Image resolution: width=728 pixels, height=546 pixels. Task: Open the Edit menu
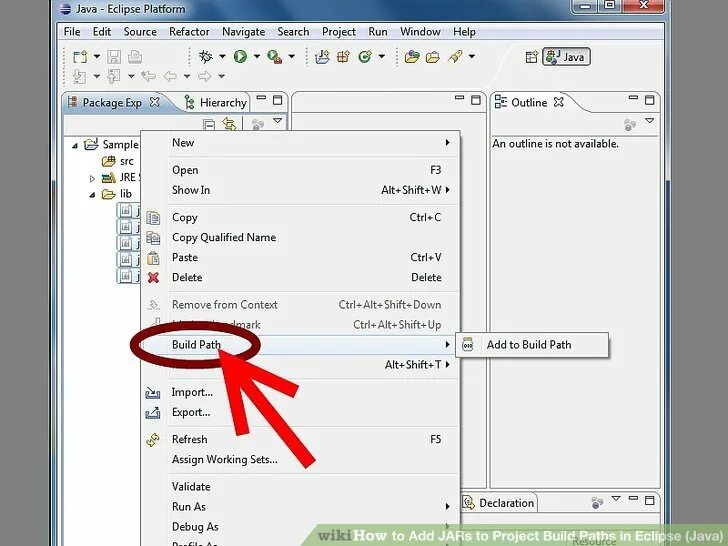click(102, 32)
